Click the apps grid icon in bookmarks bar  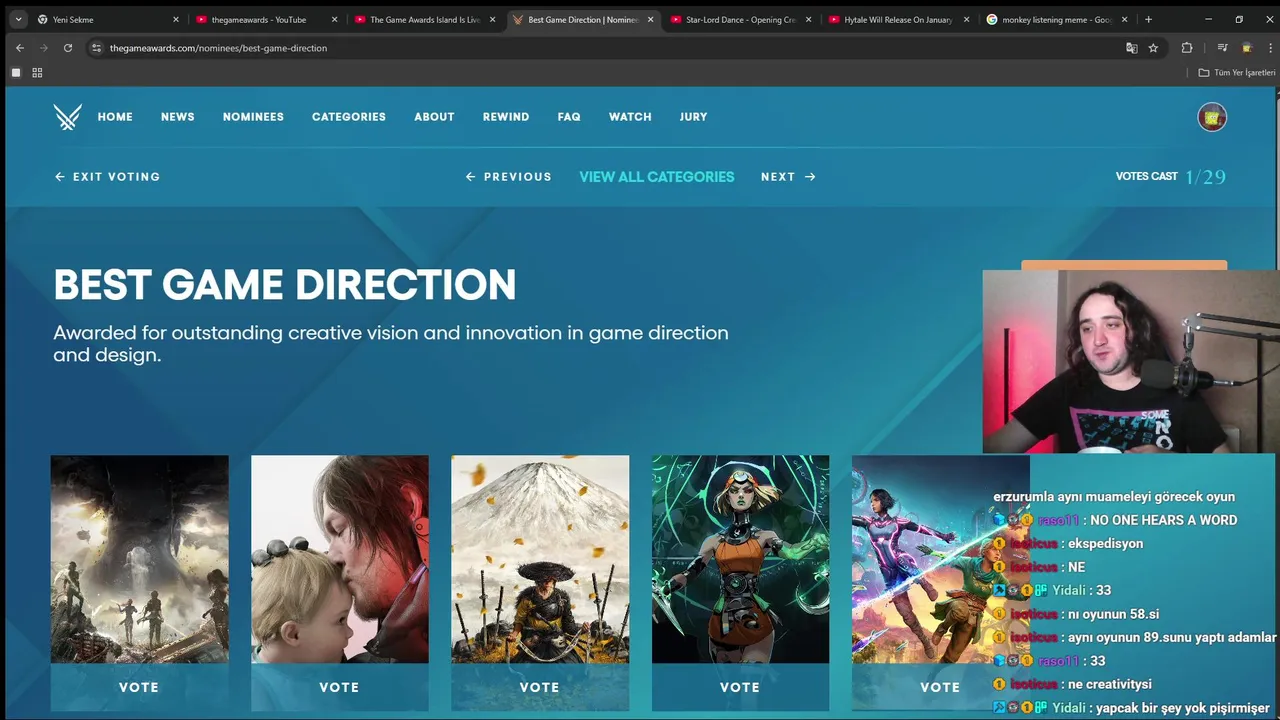point(37,73)
